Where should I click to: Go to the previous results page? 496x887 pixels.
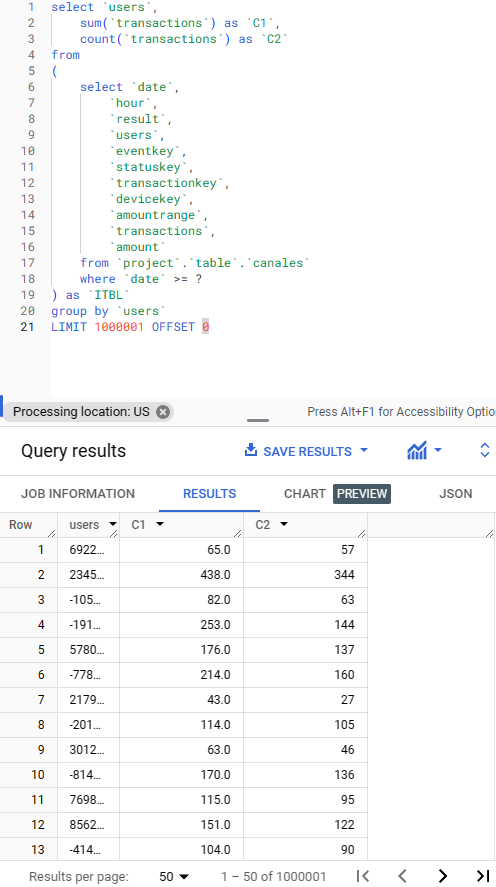point(403,876)
